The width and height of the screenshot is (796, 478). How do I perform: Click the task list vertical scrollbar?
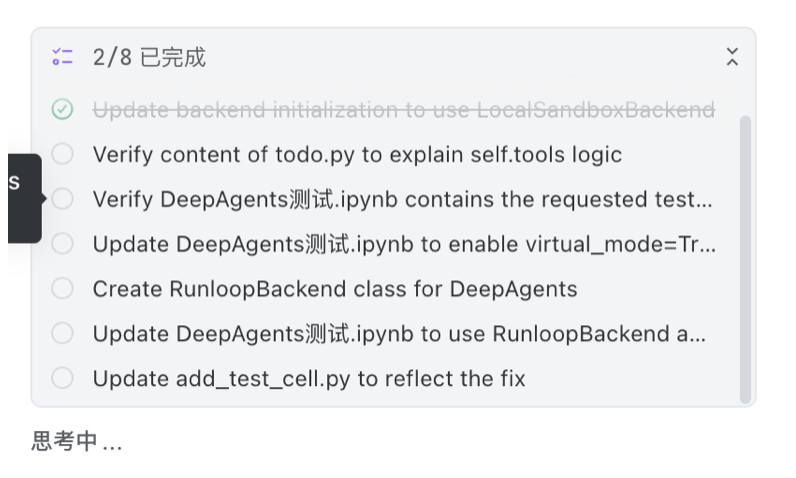click(x=745, y=258)
